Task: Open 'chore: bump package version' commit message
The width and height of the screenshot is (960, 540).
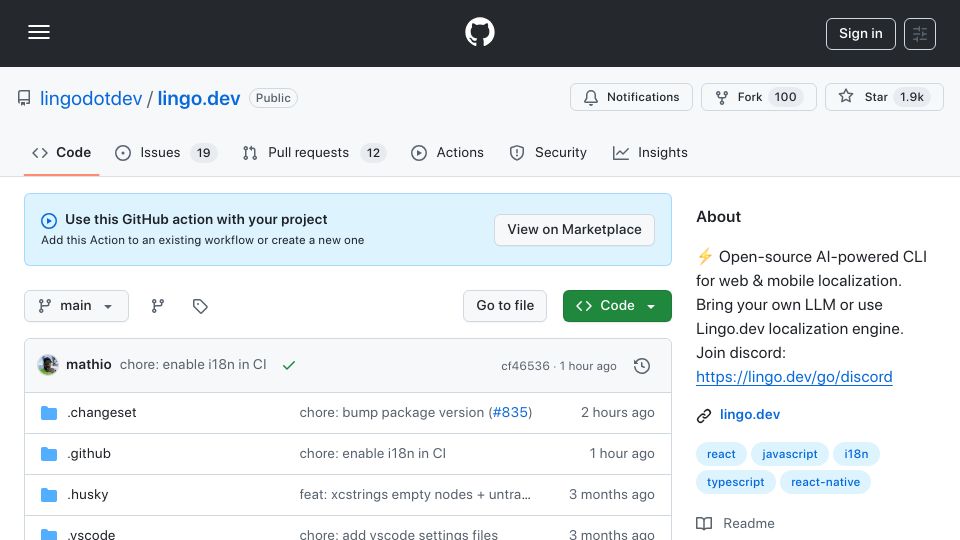Action: 392,413
